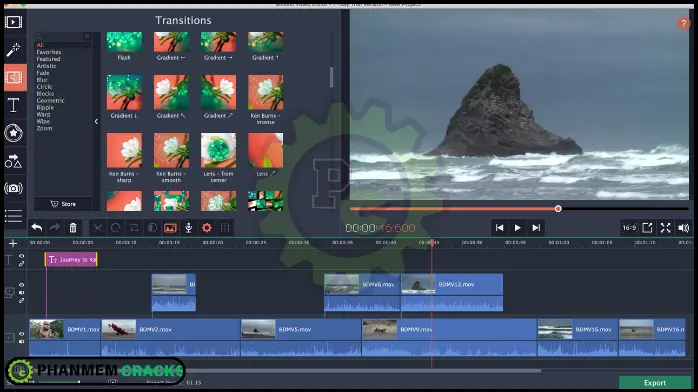Mute the volume speaker icon in preview

(x=683, y=228)
